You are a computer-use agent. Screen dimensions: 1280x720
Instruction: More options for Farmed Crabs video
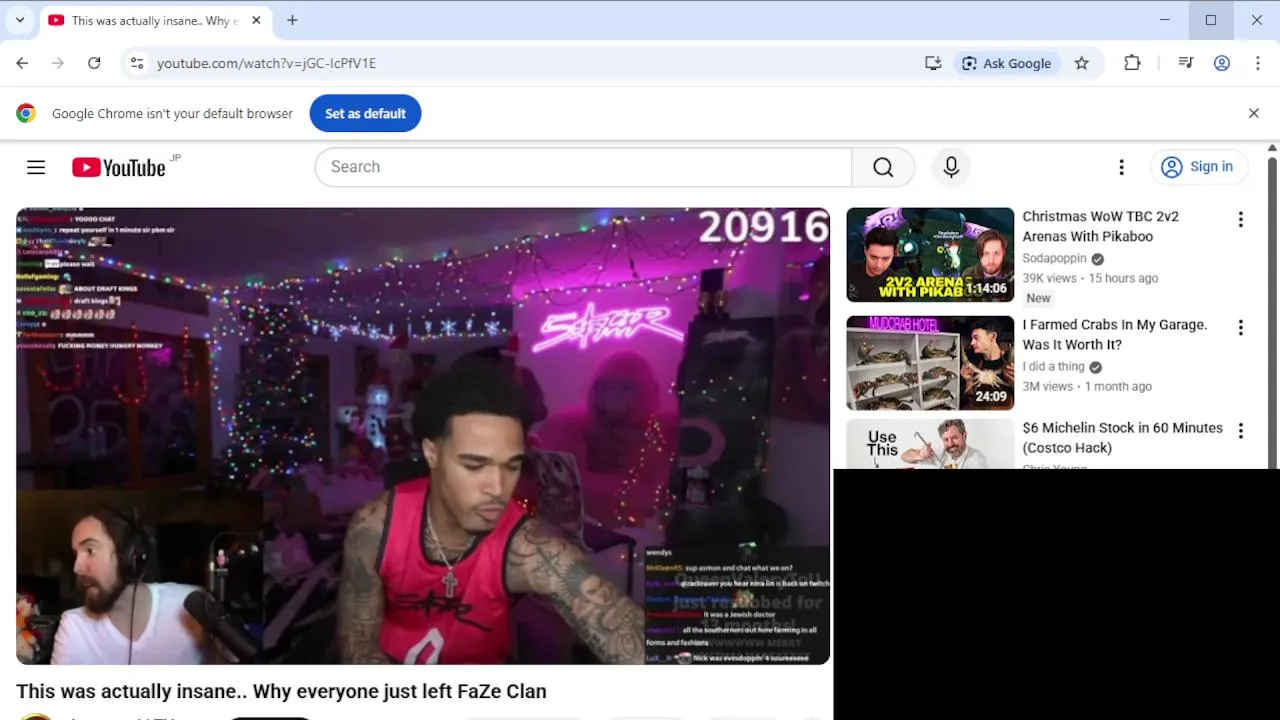[1240, 328]
